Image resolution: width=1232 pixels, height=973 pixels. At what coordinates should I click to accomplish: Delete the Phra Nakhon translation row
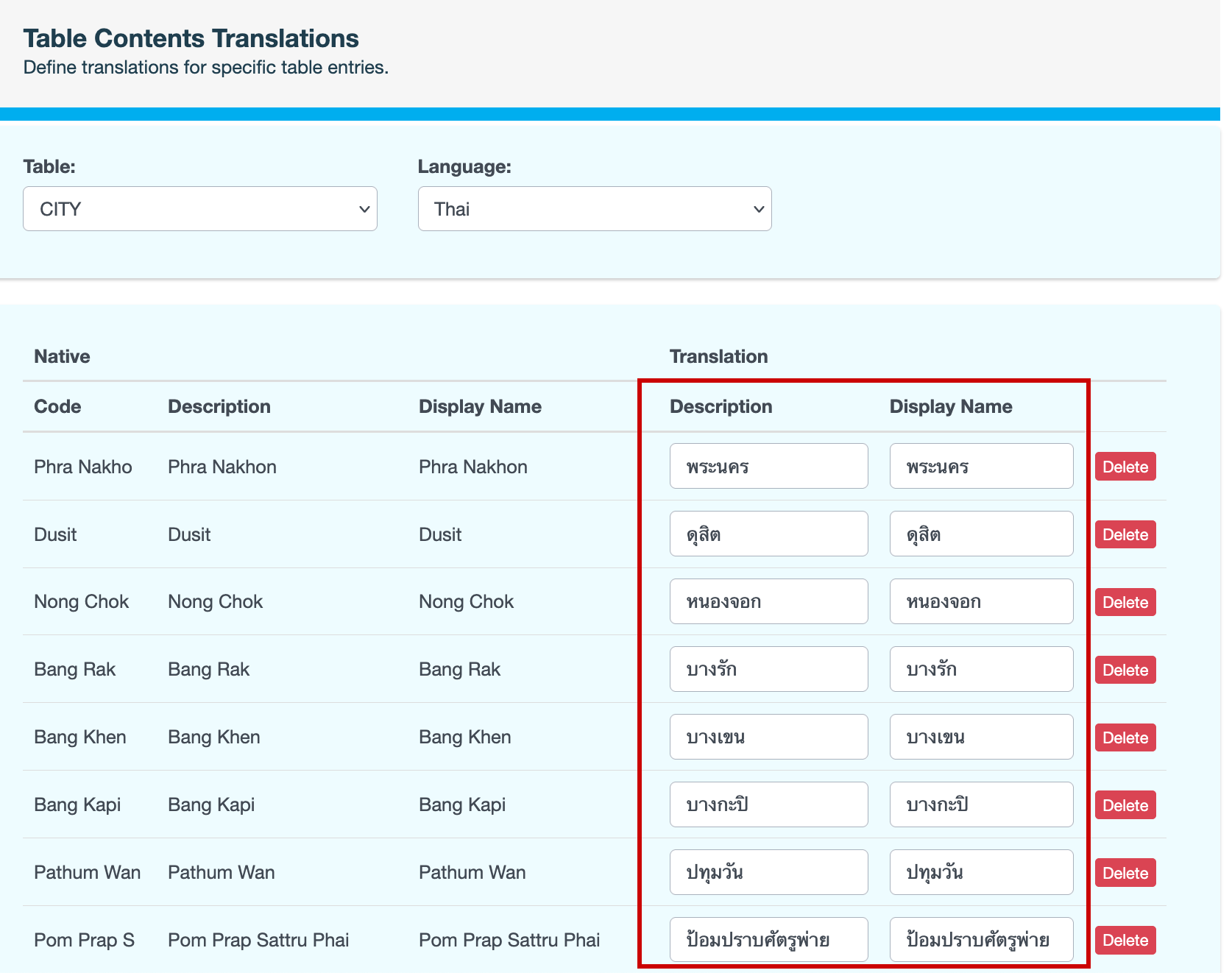point(1125,467)
